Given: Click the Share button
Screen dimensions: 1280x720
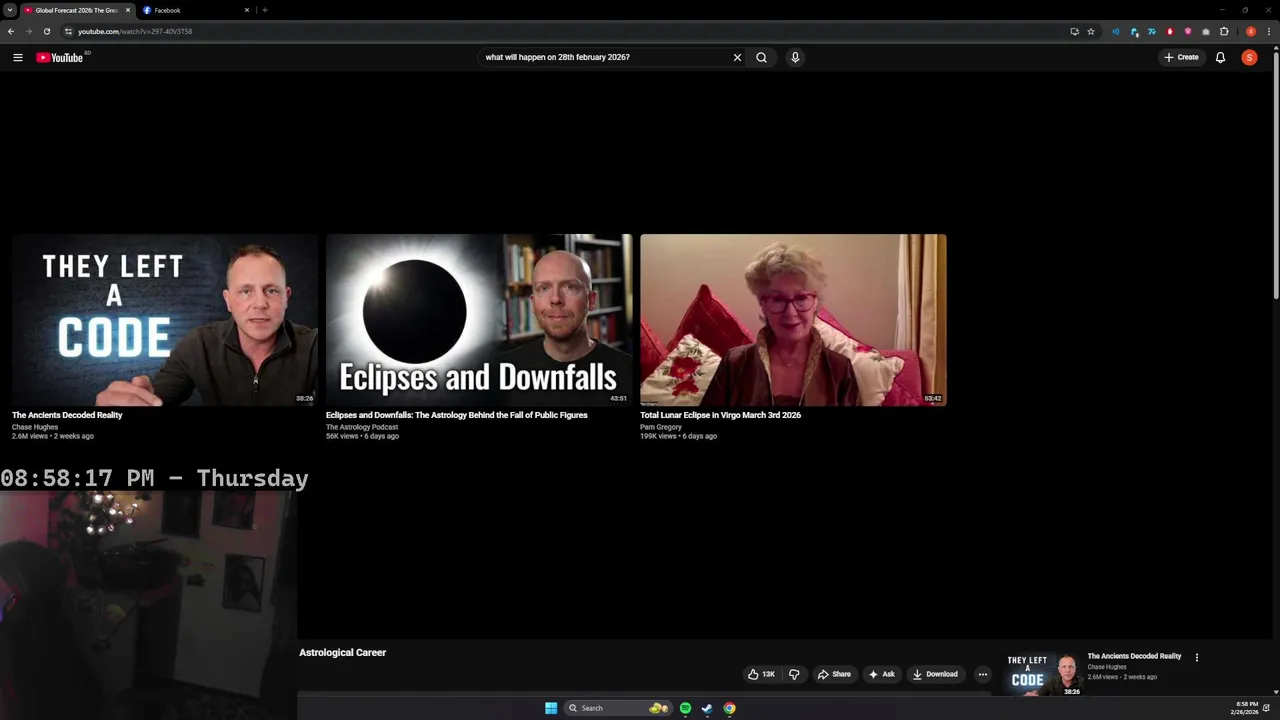Looking at the screenshot, I should tap(834, 674).
